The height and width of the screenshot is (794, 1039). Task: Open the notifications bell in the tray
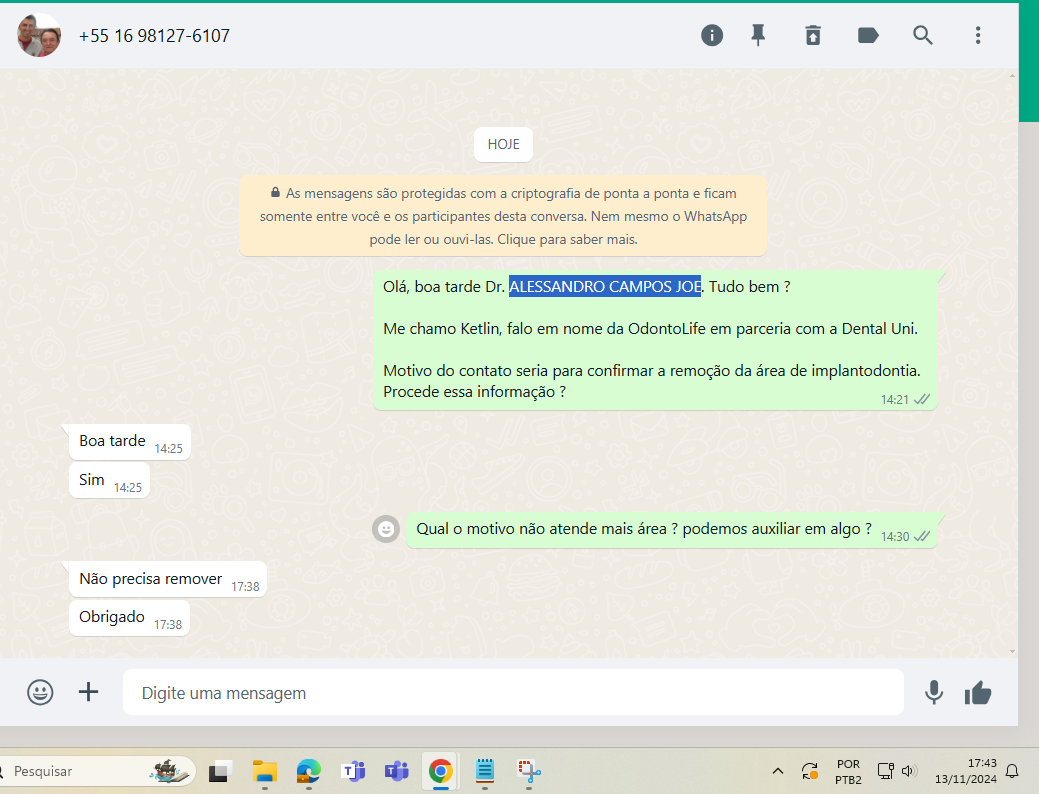point(1012,771)
